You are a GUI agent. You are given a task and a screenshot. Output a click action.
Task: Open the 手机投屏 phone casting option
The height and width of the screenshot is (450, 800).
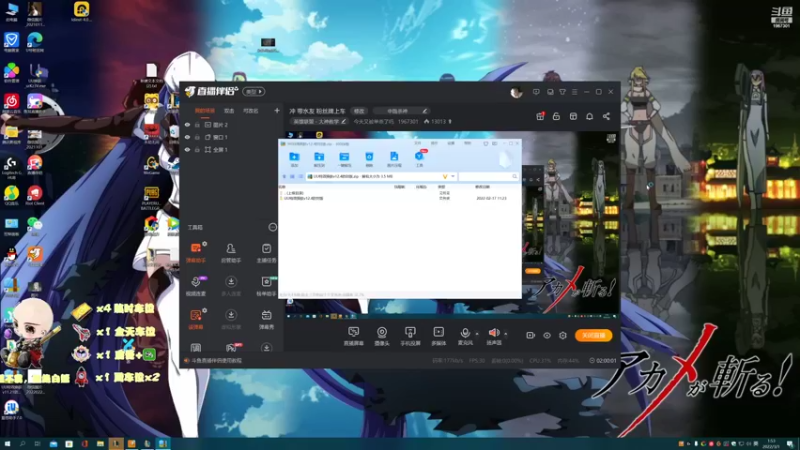[410, 336]
